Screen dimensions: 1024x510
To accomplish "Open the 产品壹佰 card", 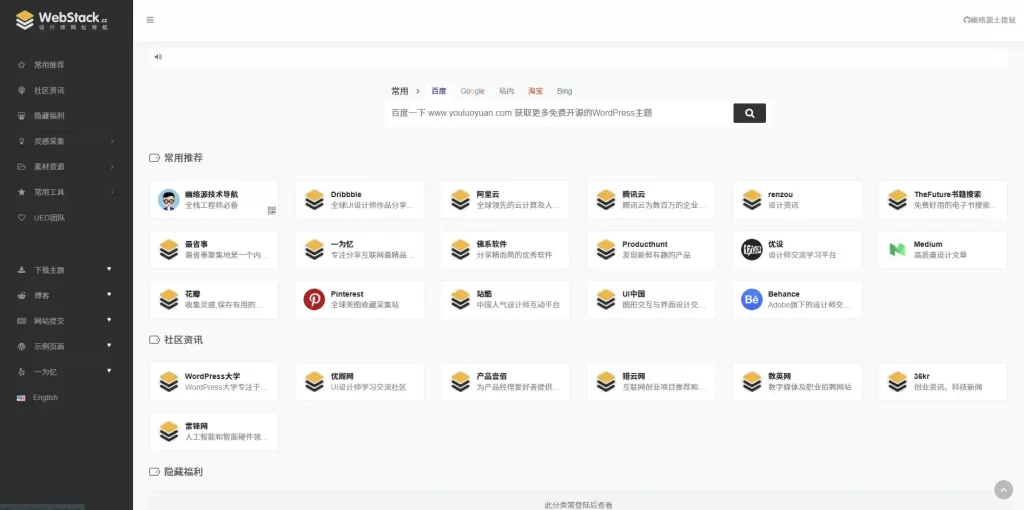I will click(x=505, y=381).
